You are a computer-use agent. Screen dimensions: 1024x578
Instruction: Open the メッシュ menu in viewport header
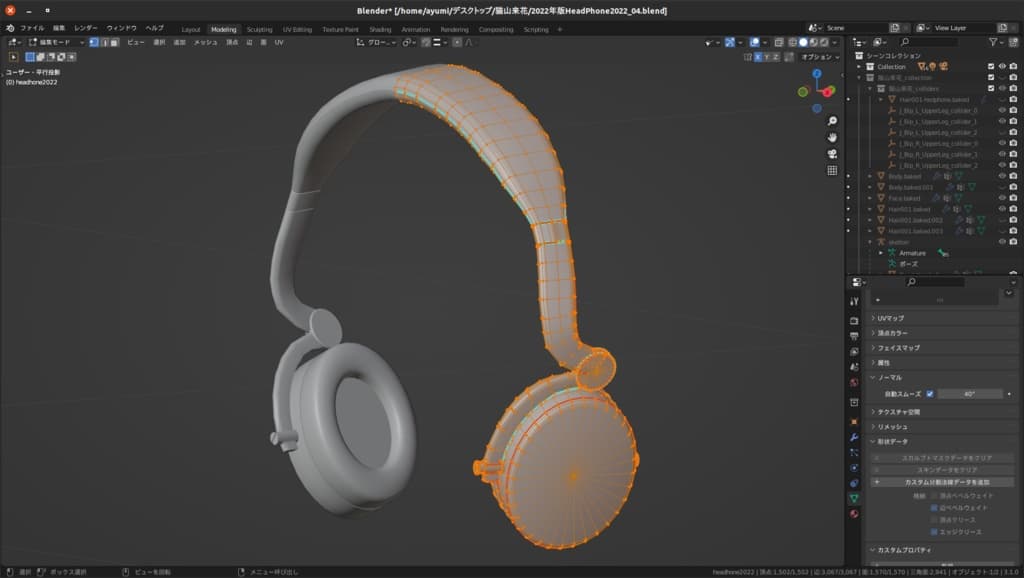point(205,43)
